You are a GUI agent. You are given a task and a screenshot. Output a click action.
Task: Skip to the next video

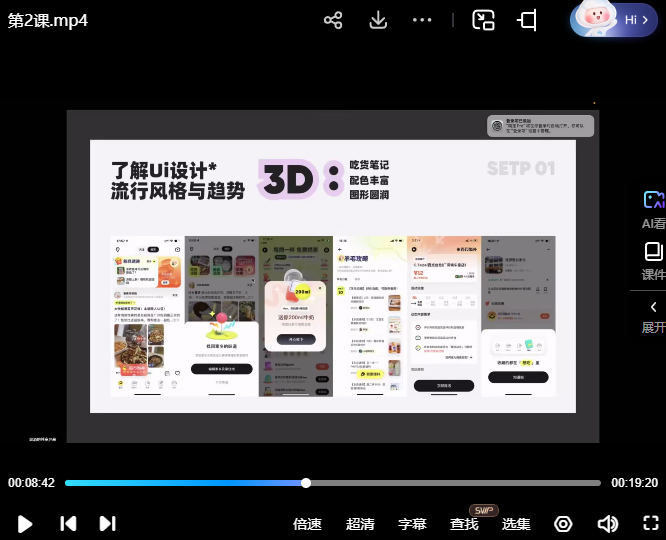pyautogui.click(x=107, y=523)
